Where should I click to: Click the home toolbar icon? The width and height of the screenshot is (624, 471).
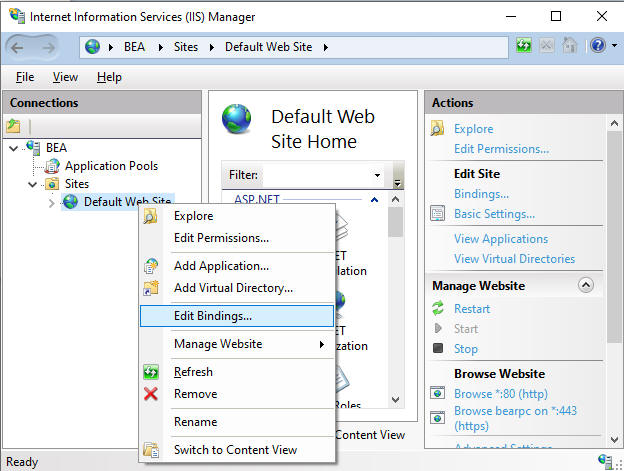coord(569,45)
